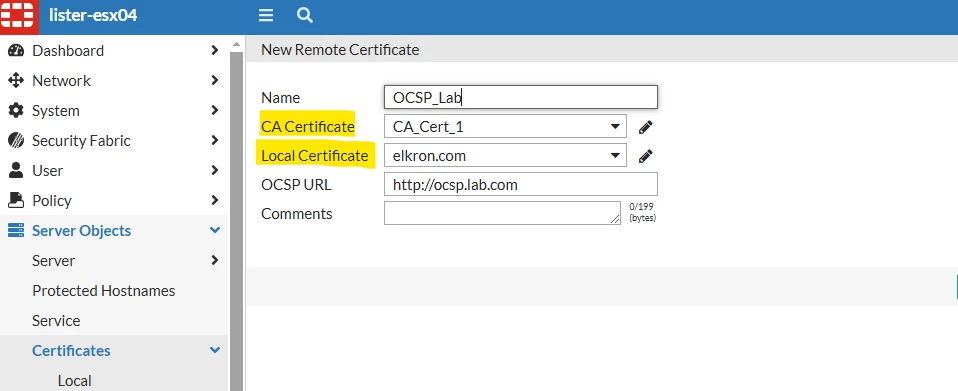Open the CA Certificate dropdown
The height and width of the screenshot is (391, 958).
pos(505,126)
